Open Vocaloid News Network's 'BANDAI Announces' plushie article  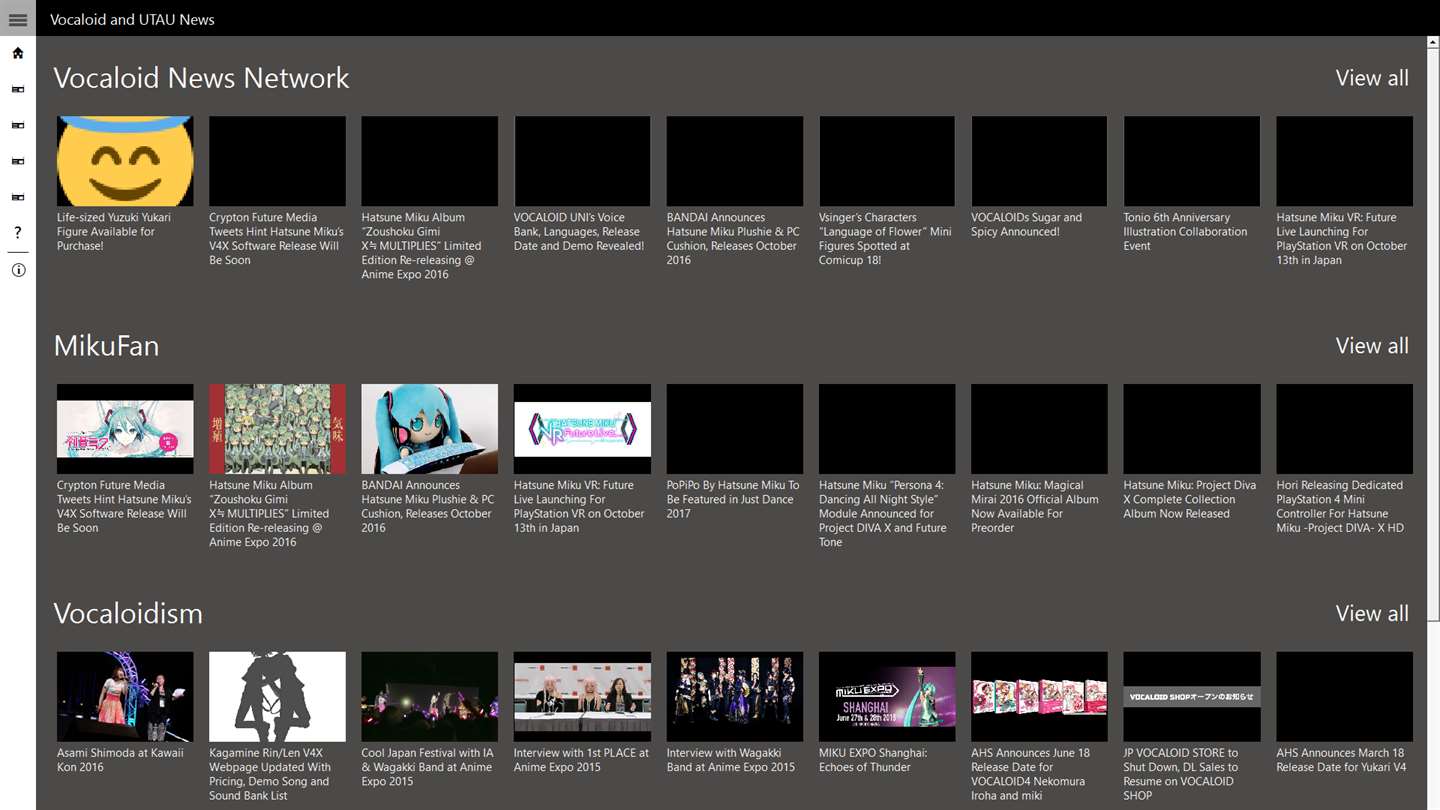click(735, 190)
